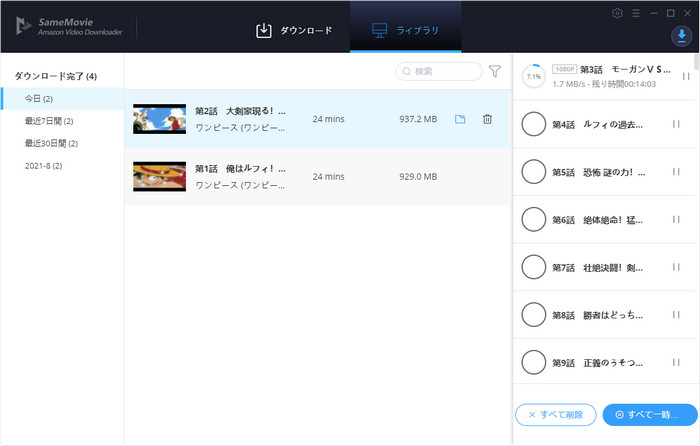Click the ワンピース subtitle under 第1話
This screenshot has height=446, width=700.
tap(240, 185)
